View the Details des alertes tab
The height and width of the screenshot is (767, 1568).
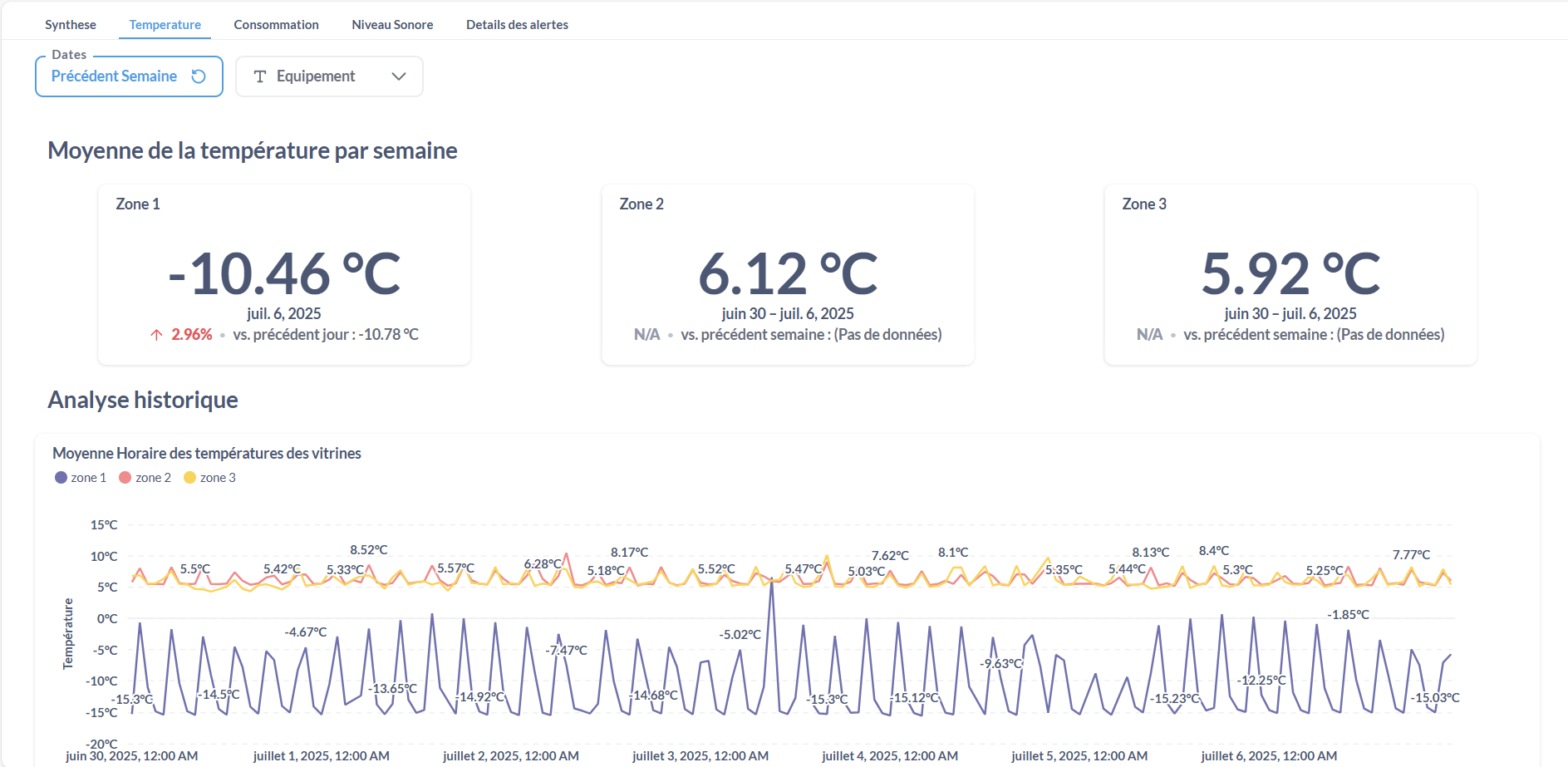tap(517, 24)
